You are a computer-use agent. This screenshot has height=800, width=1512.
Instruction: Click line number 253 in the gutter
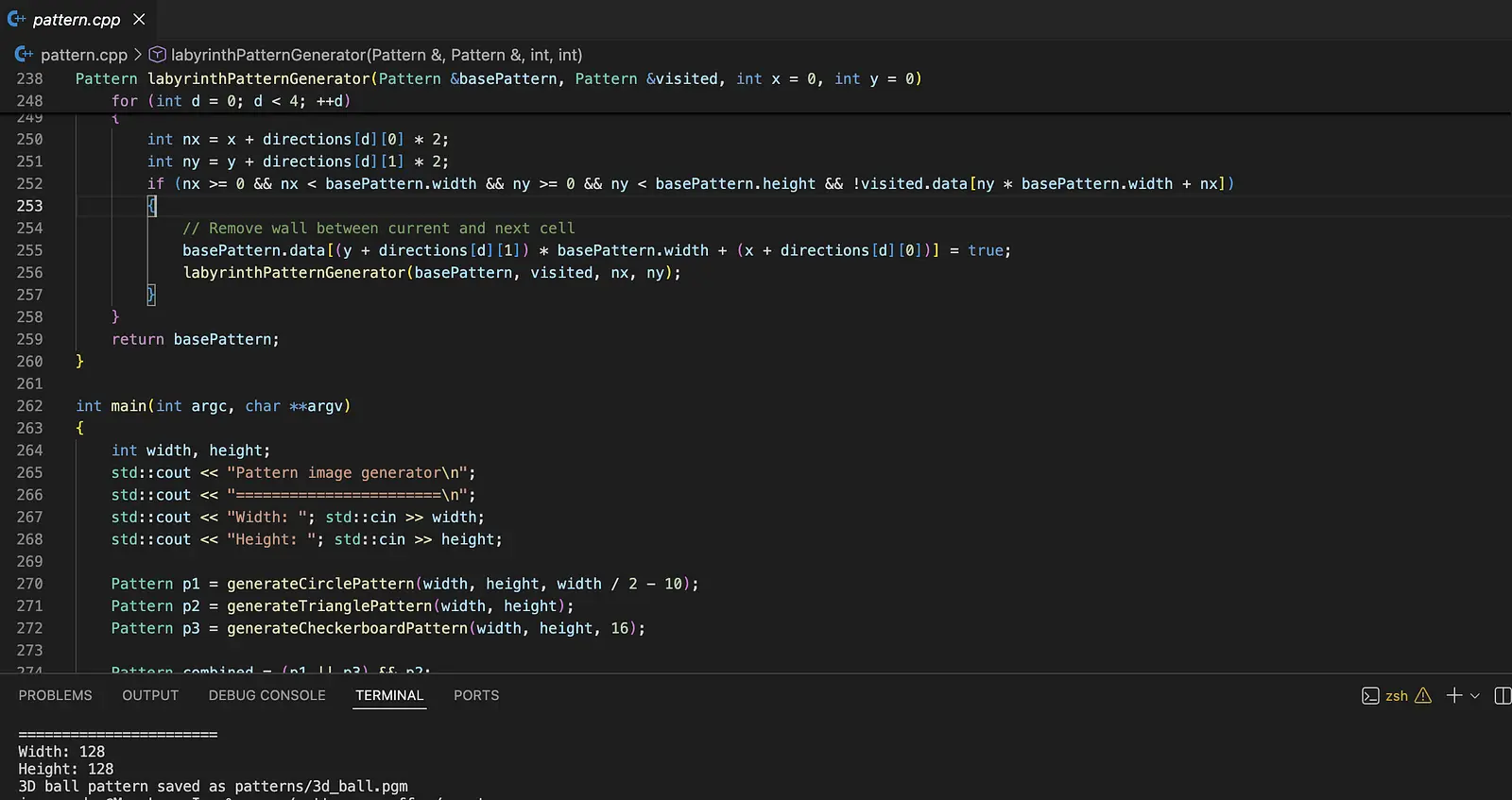(29, 206)
